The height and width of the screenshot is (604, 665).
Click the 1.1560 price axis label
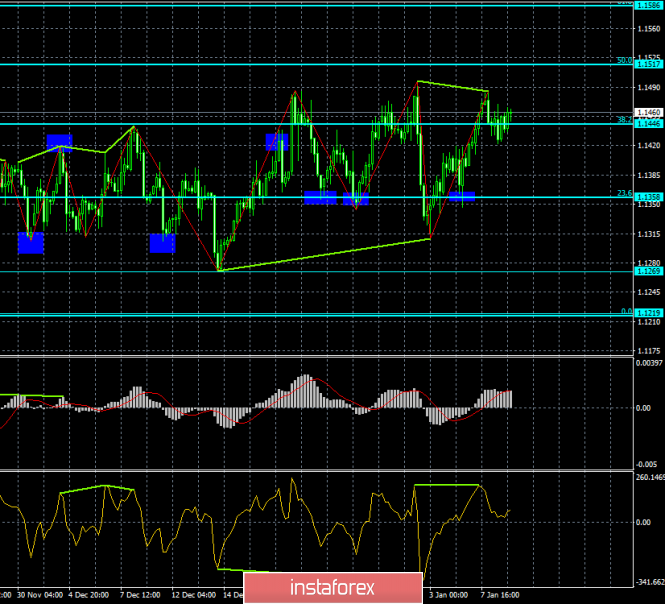649,29
